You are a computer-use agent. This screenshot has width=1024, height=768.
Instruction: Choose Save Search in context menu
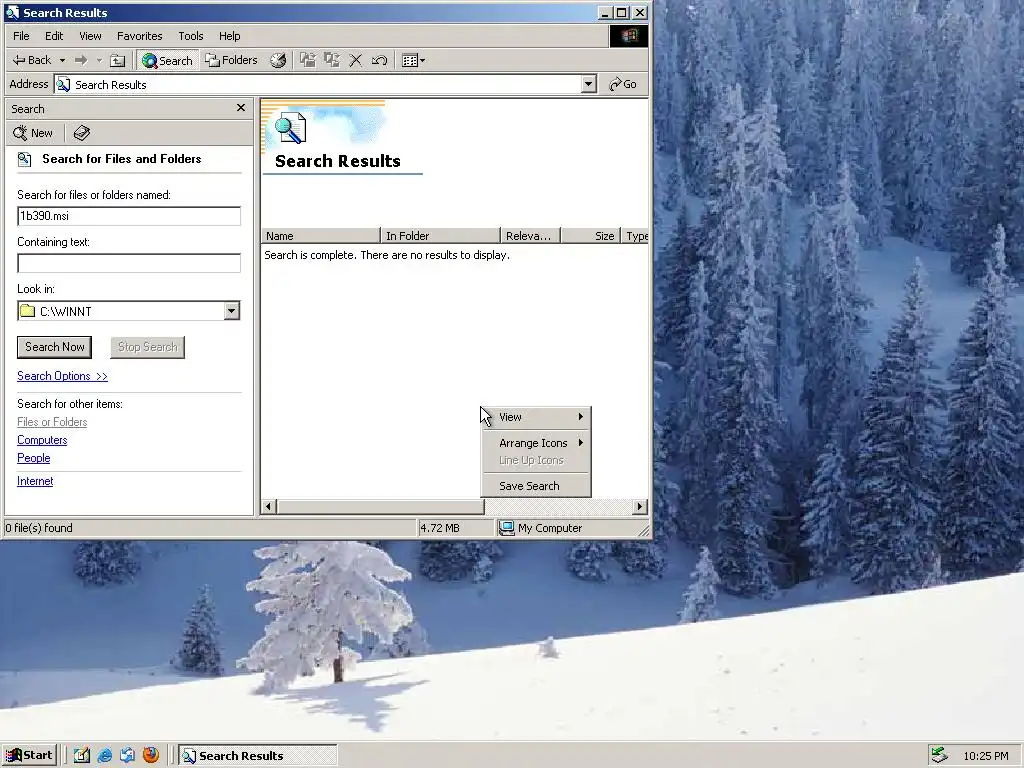[536, 486]
